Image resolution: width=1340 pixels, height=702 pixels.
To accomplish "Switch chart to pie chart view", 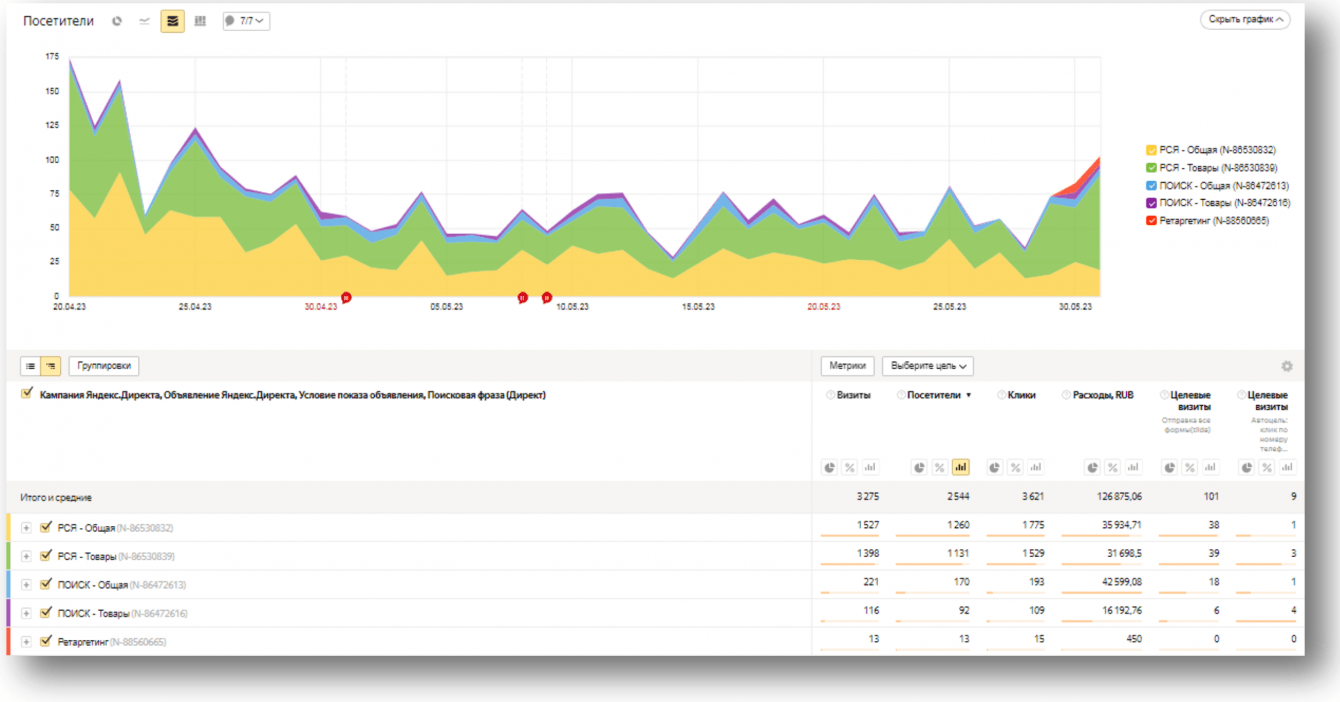I will (x=117, y=21).
